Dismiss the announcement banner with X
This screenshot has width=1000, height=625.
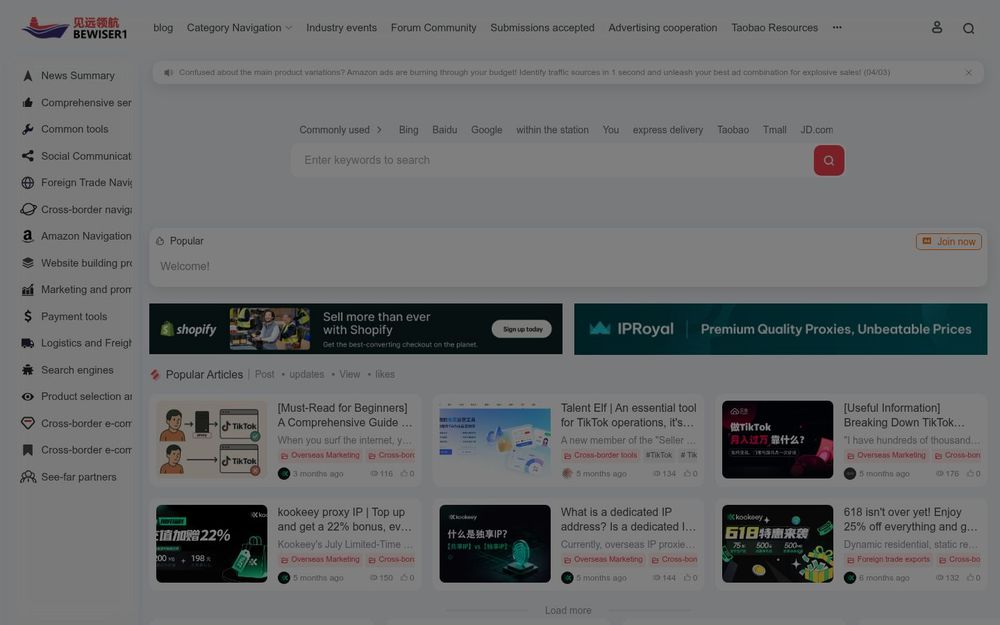click(968, 73)
